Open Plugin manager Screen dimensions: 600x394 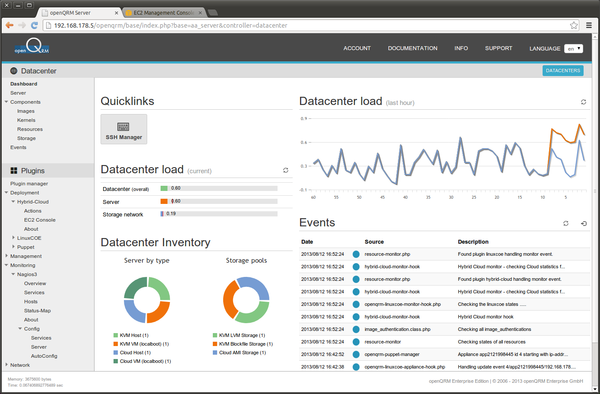pyautogui.click(x=29, y=184)
